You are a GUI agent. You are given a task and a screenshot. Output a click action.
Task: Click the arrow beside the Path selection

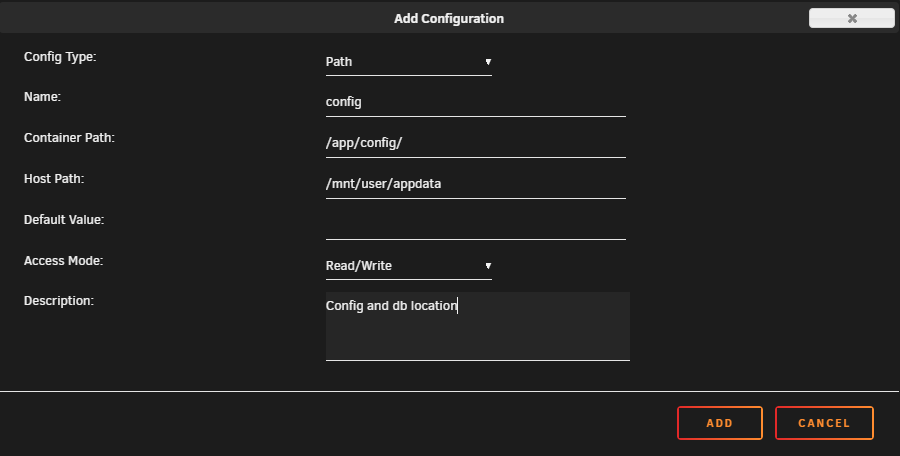coord(488,62)
